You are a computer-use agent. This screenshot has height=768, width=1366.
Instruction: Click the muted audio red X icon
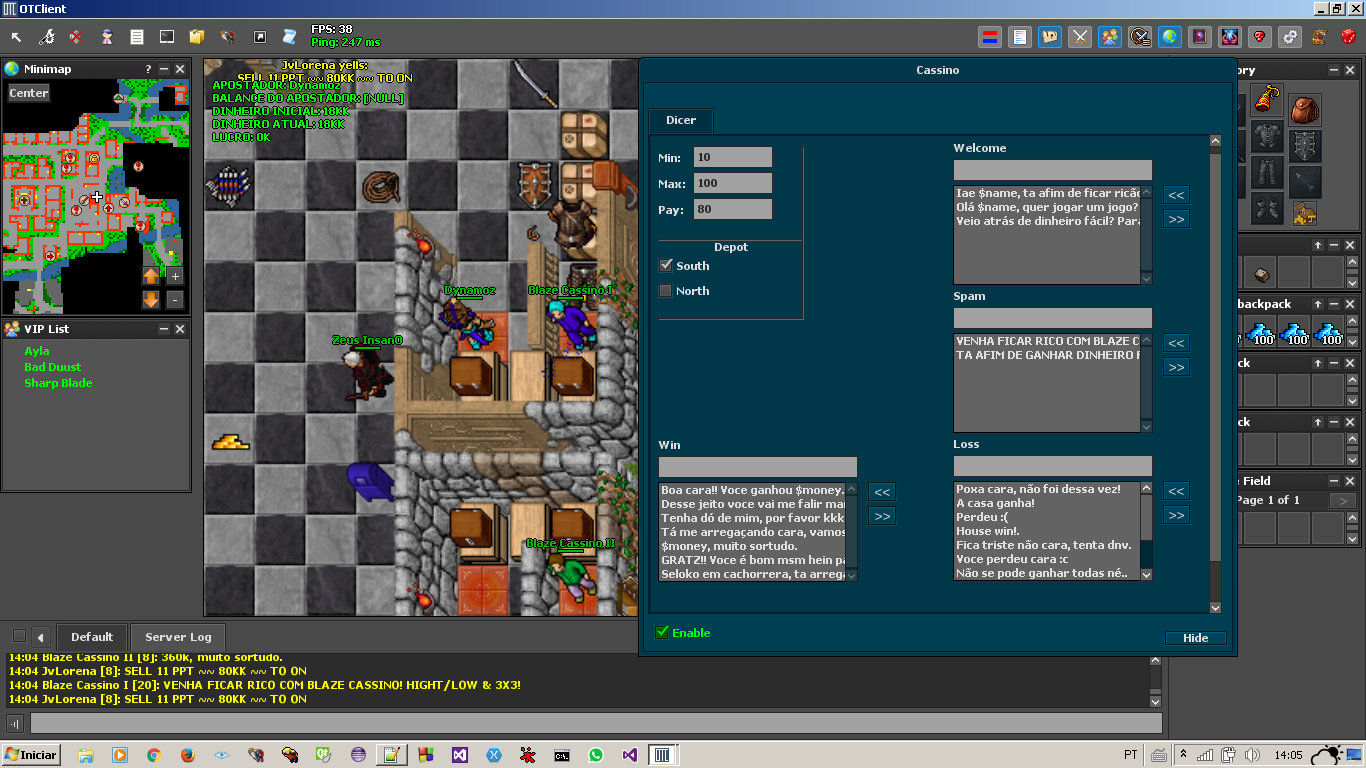[x=76, y=37]
